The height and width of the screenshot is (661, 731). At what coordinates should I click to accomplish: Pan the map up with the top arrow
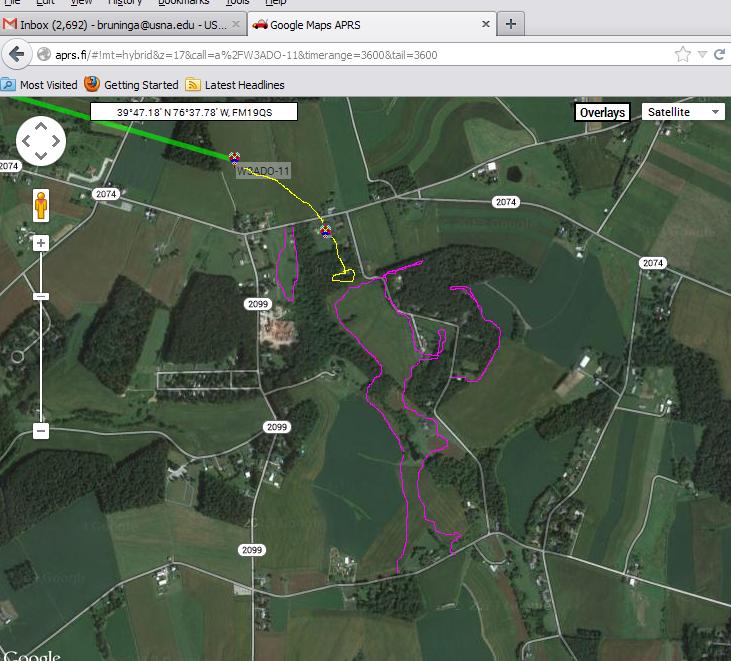coord(41,126)
